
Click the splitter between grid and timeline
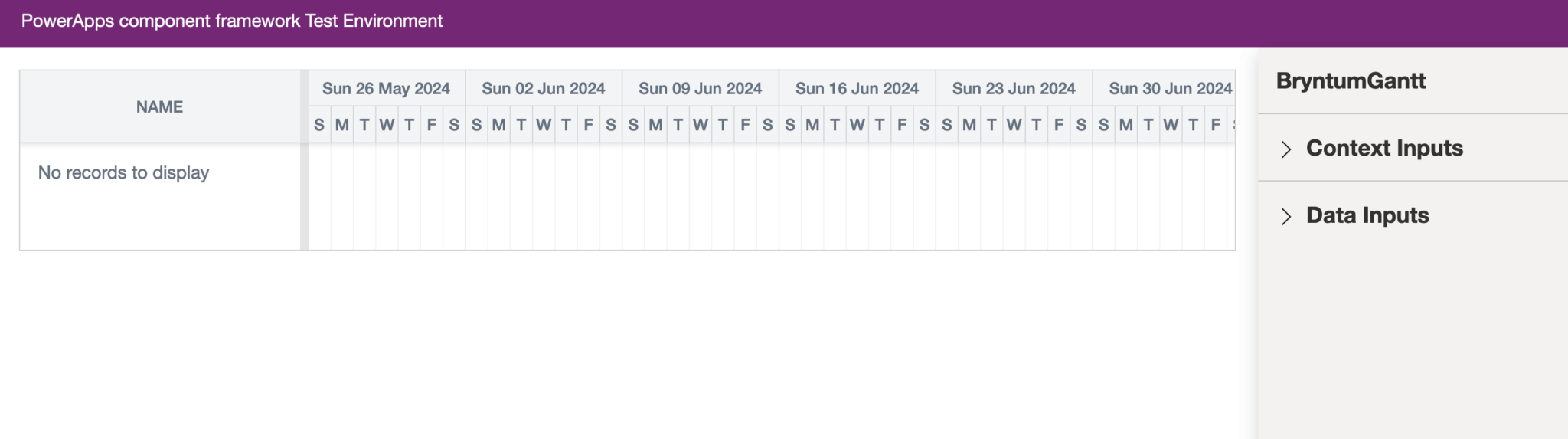click(x=305, y=160)
